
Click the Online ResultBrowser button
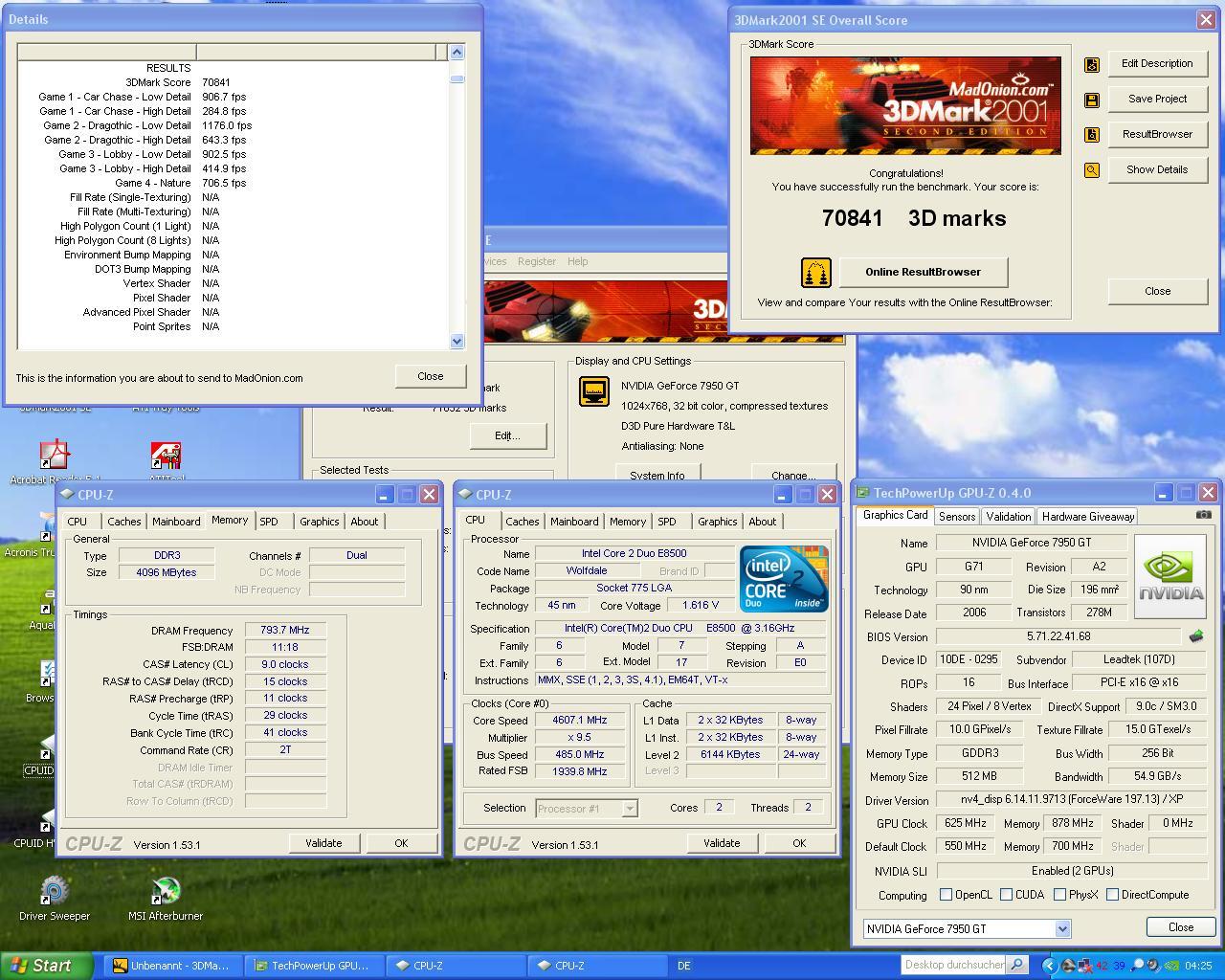923,273
